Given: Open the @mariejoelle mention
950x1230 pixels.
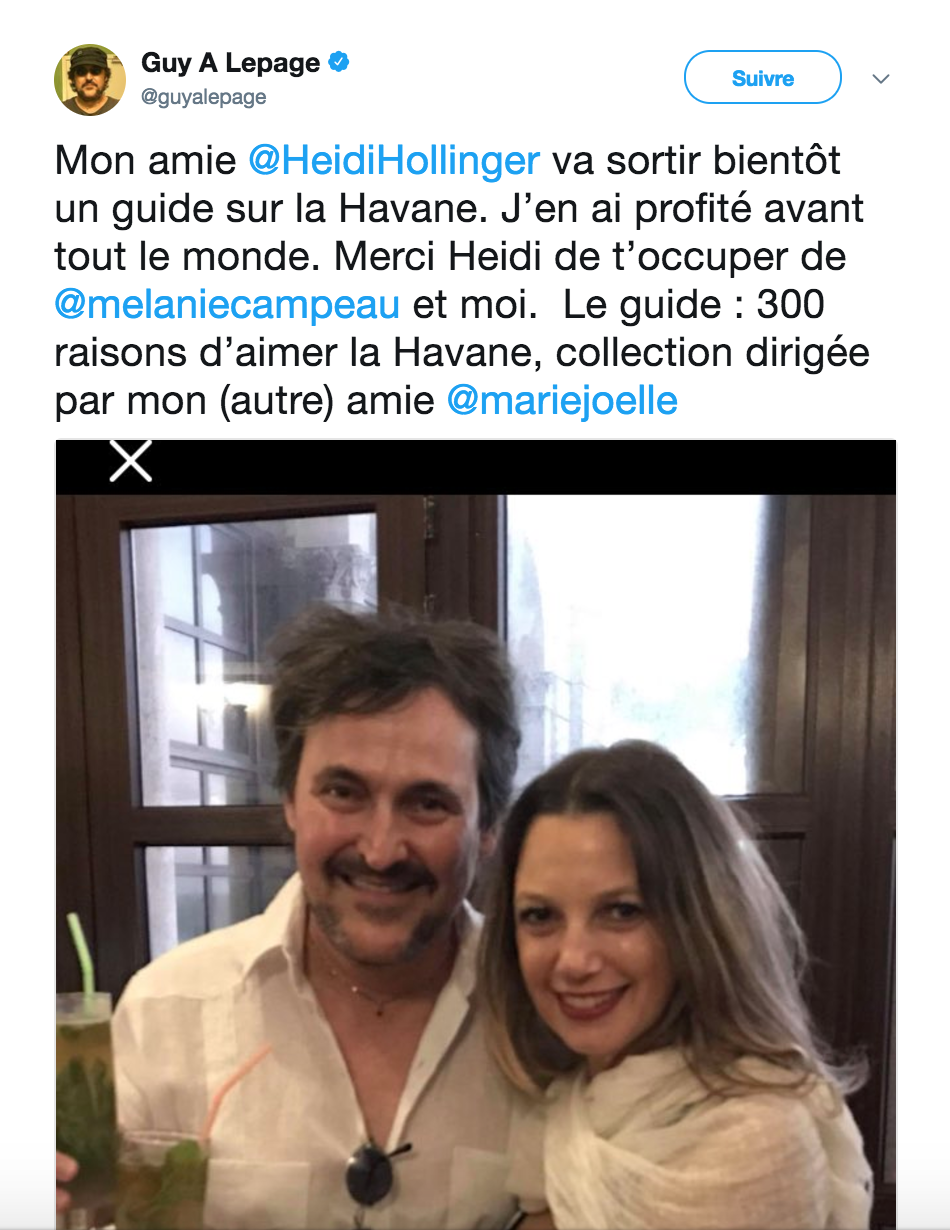Looking at the screenshot, I should pyautogui.click(x=562, y=401).
